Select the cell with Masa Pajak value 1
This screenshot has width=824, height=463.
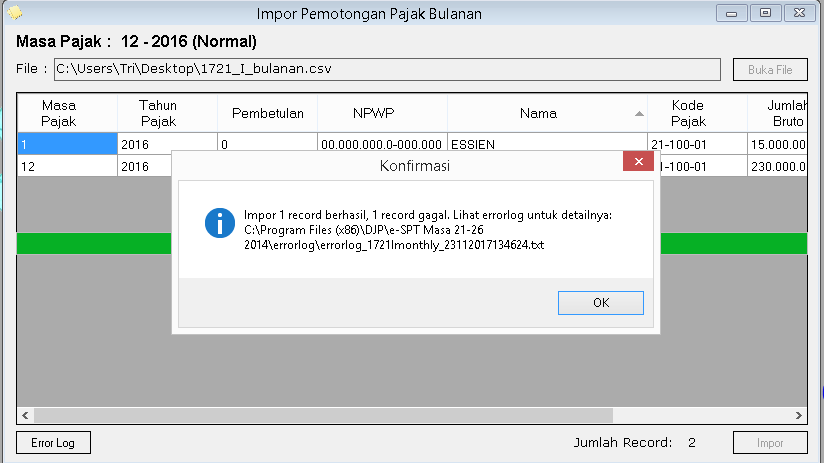tap(67, 144)
